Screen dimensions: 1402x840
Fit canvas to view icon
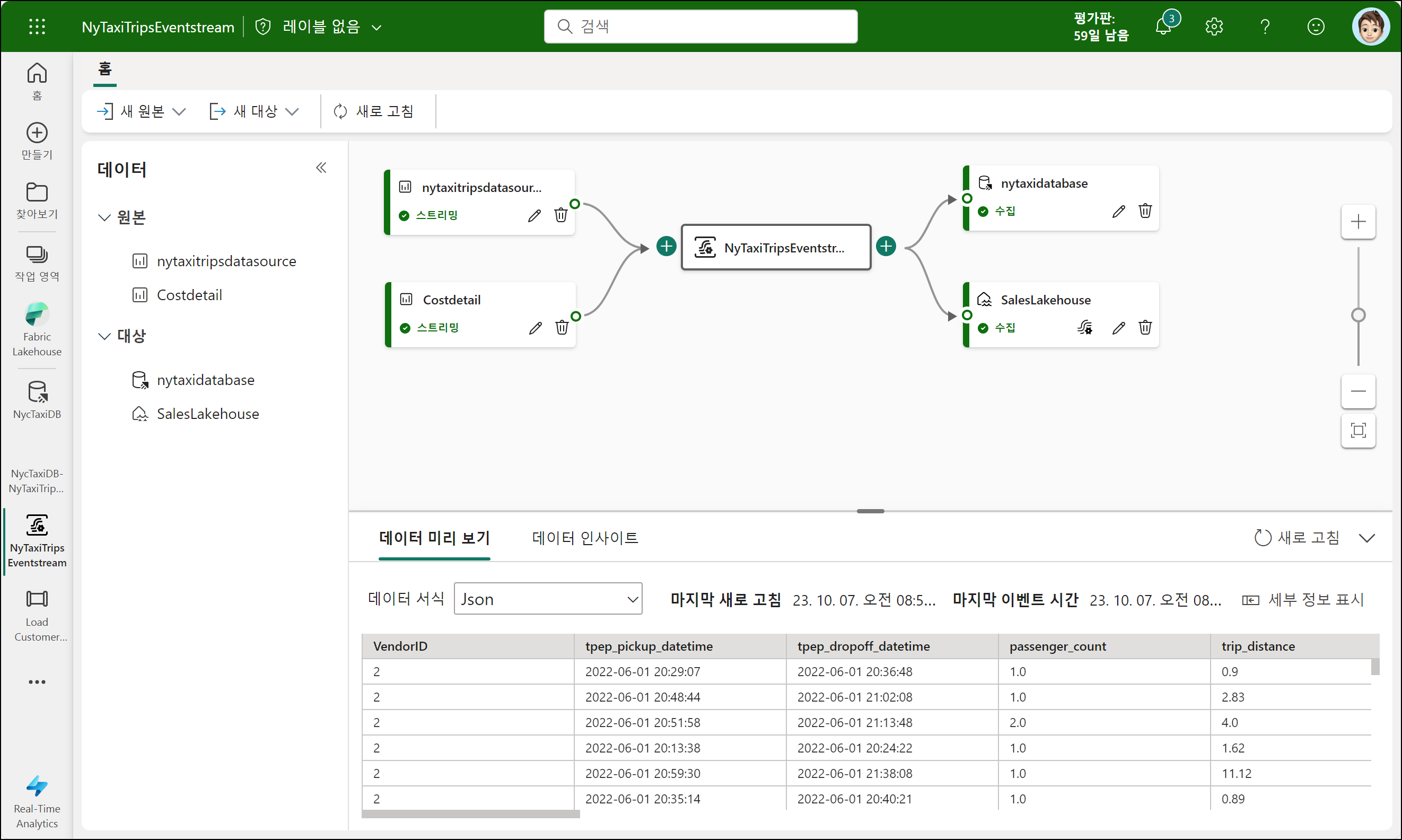[1358, 431]
